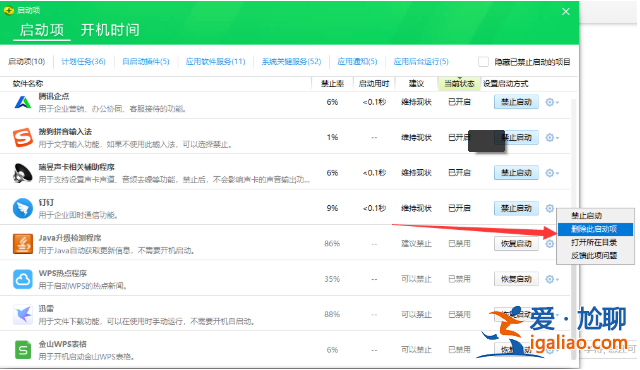
Task: Click the 金山WPS表格 green icon
Action: pyautogui.click(x=23, y=350)
